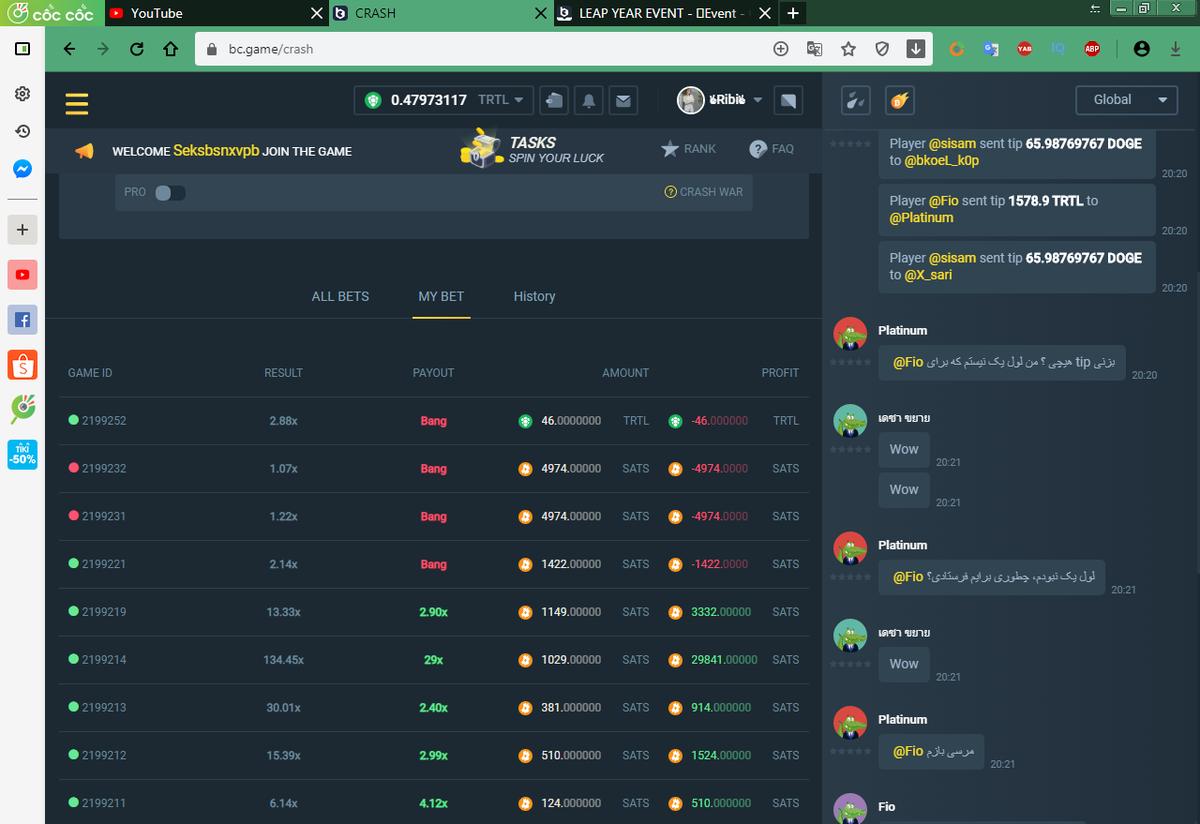1200x824 pixels.
Task: Open the CRASH WAR link
Action: tap(703, 192)
